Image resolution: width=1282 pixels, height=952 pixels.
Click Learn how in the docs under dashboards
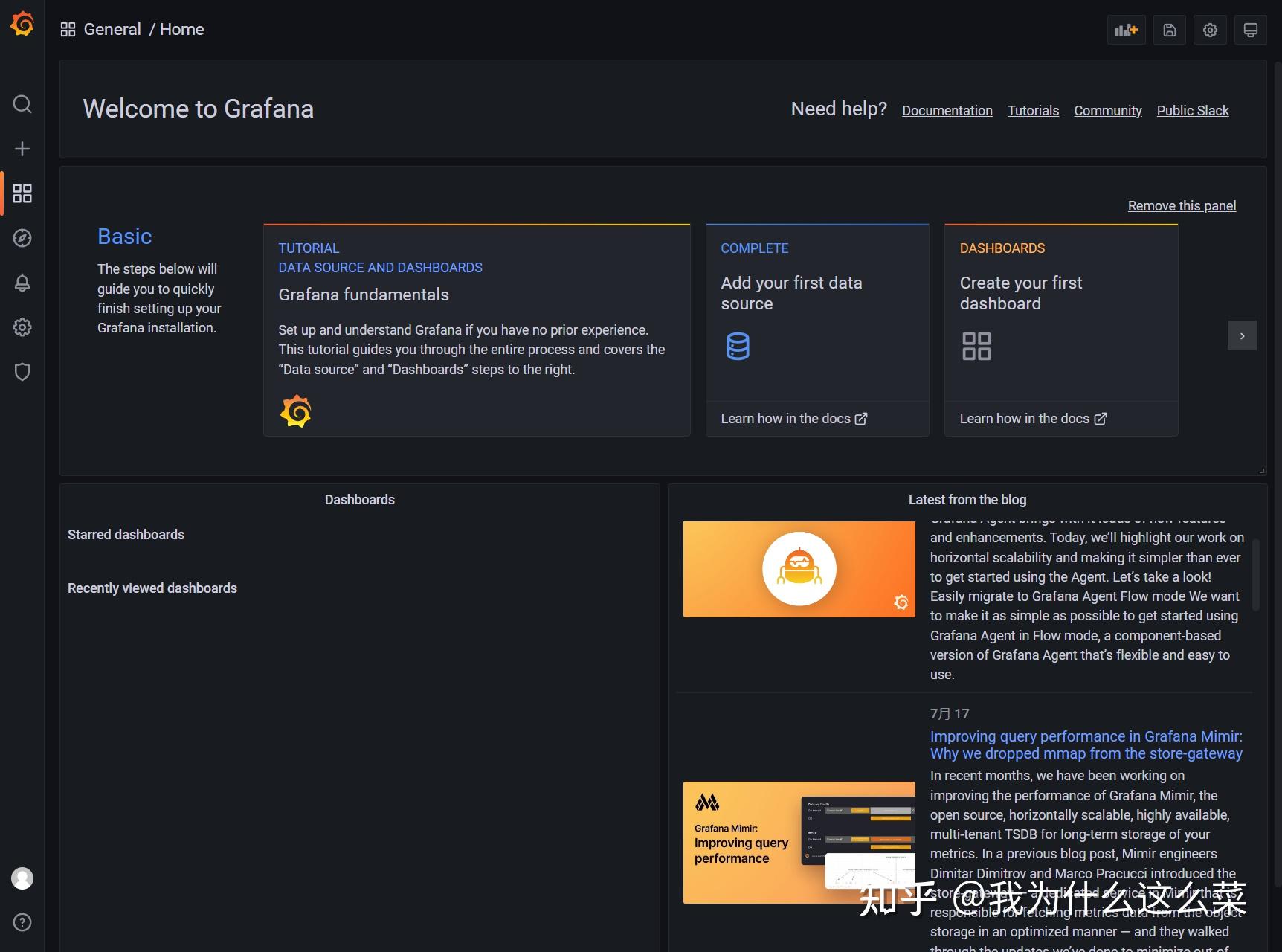point(1033,419)
